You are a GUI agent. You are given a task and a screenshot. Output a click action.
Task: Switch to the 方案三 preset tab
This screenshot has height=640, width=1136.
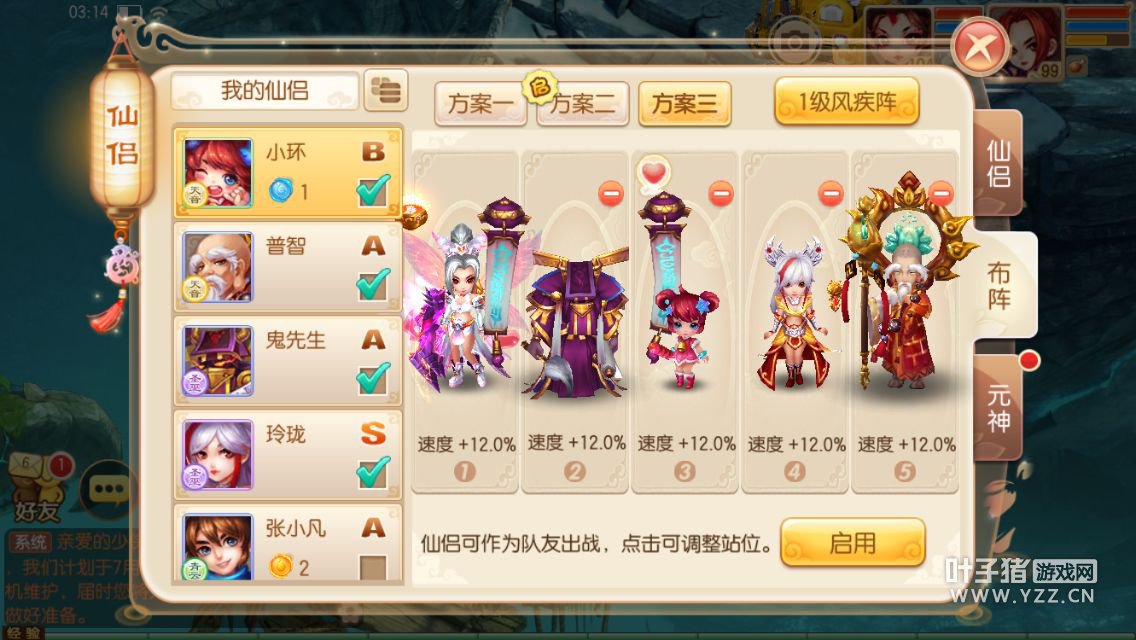point(685,104)
